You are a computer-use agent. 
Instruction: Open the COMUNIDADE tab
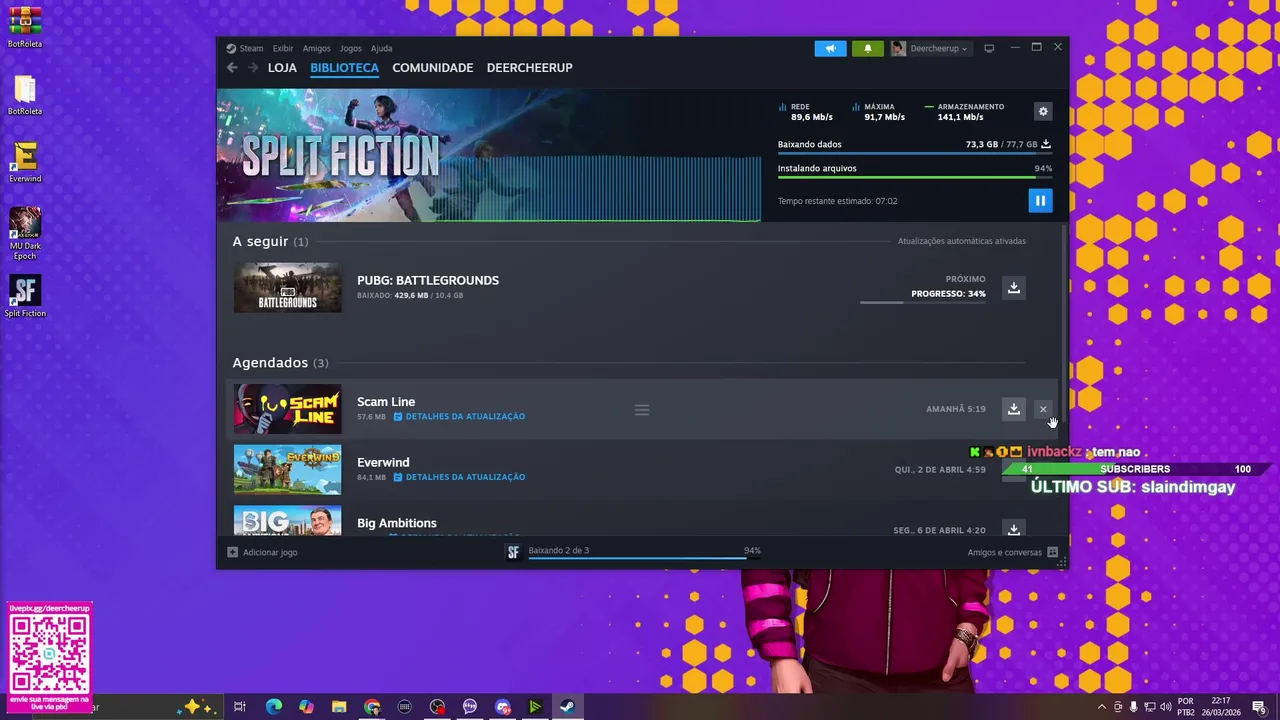[432, 68]
